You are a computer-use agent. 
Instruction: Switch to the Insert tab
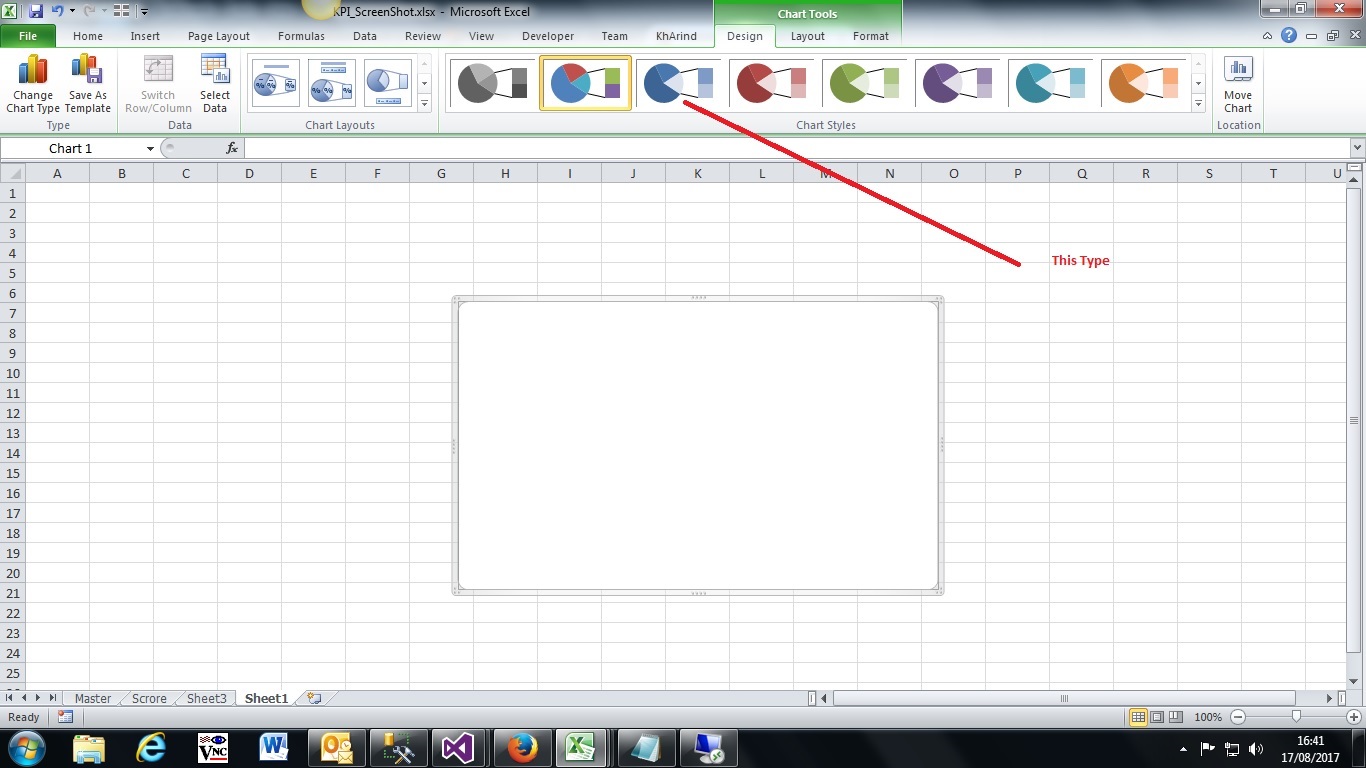[x=145, y=36]
